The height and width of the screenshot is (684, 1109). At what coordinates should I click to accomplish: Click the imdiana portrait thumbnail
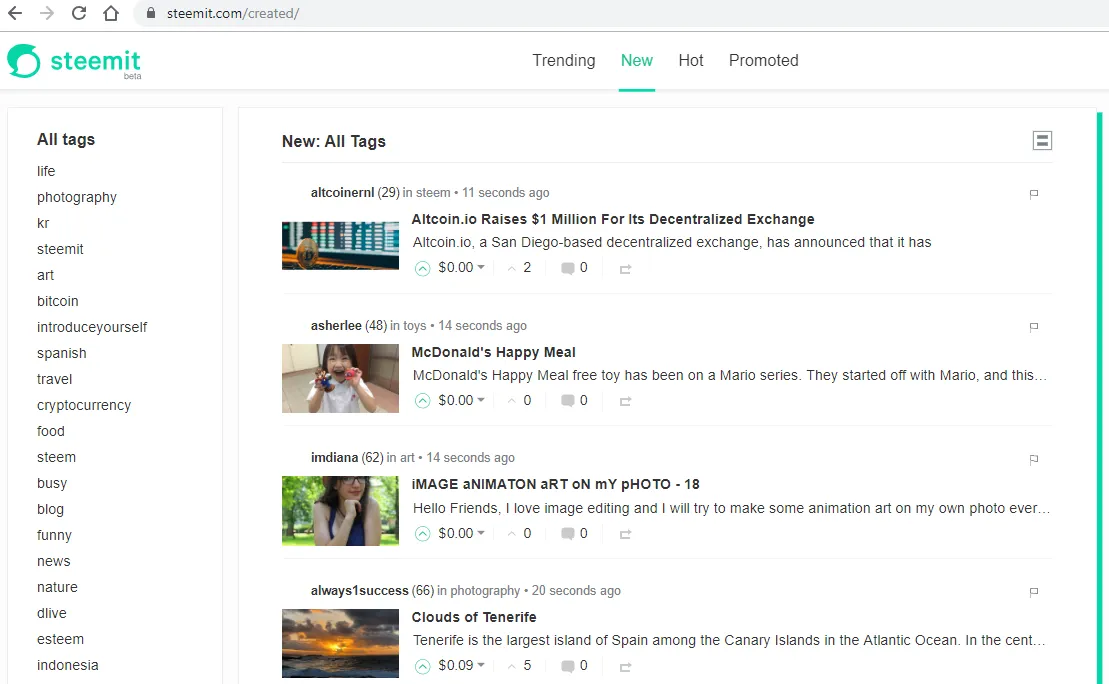(x=340, y=511)
